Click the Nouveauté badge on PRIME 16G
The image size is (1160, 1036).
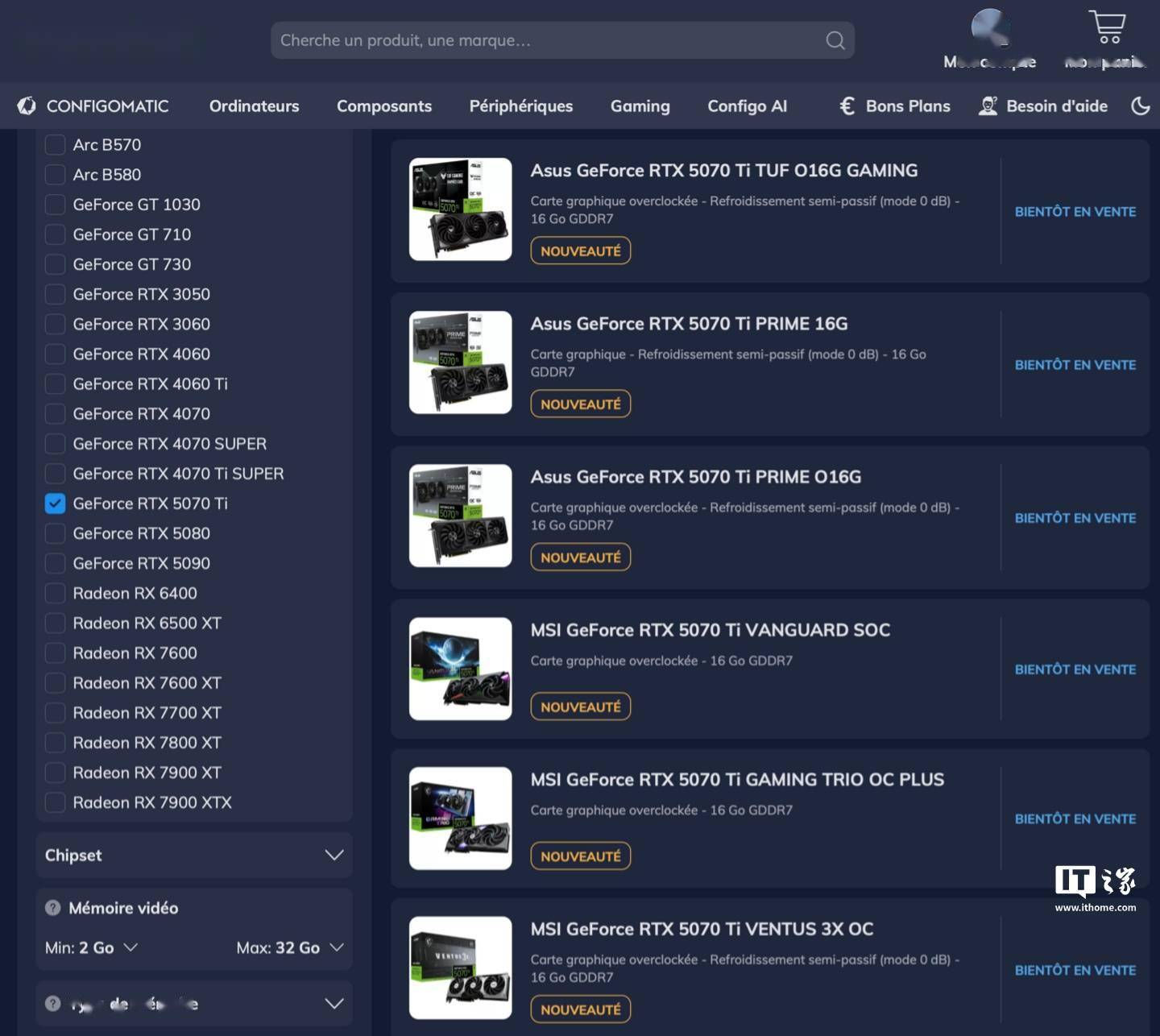tap(581, 404)
